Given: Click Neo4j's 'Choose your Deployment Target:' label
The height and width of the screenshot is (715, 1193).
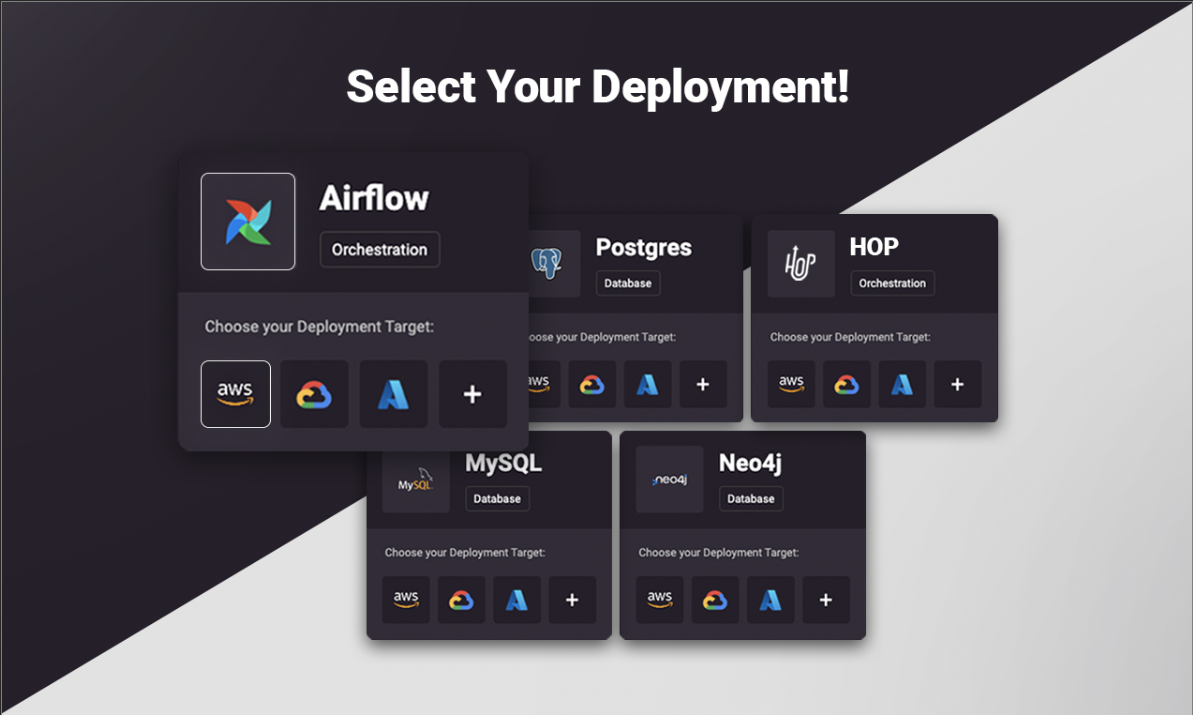Looking at the screenshot, I should 718,553.
